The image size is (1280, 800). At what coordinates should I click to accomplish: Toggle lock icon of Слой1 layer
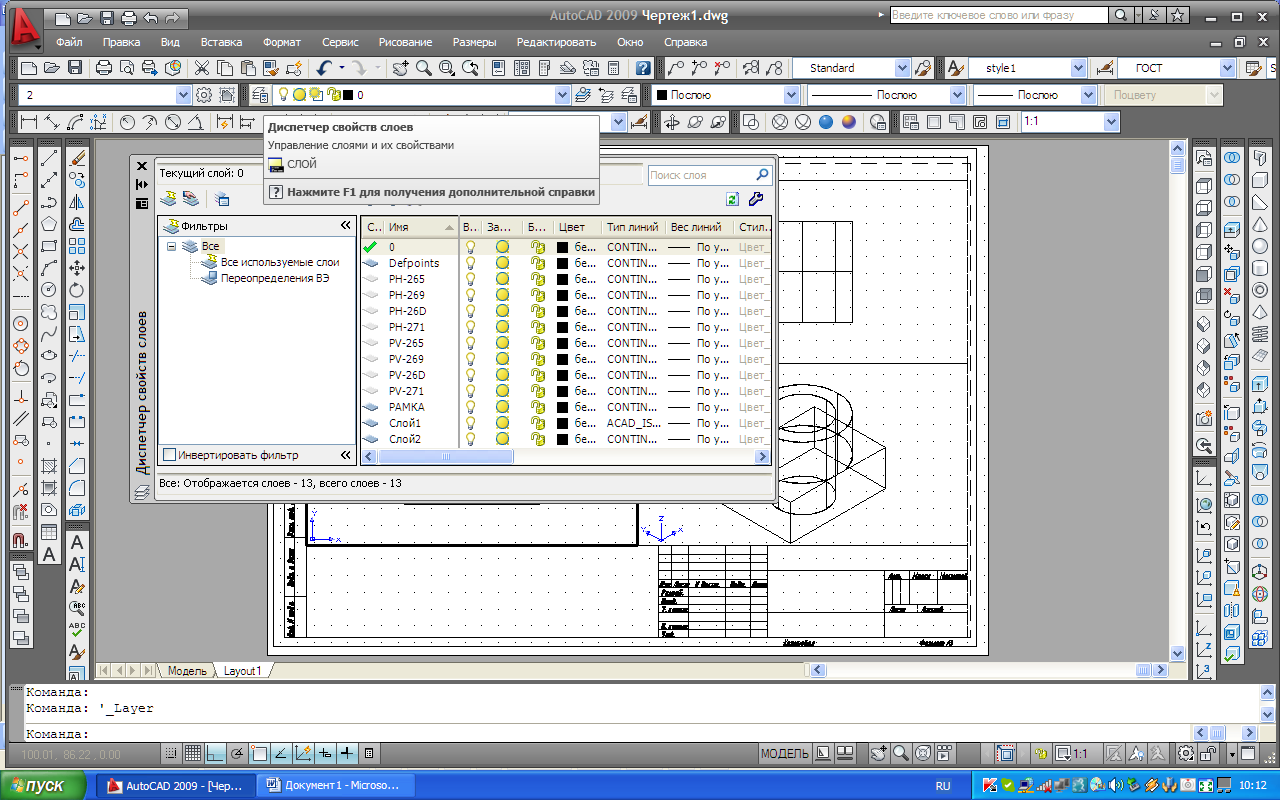pyautogui.click(x=538, y=423)
